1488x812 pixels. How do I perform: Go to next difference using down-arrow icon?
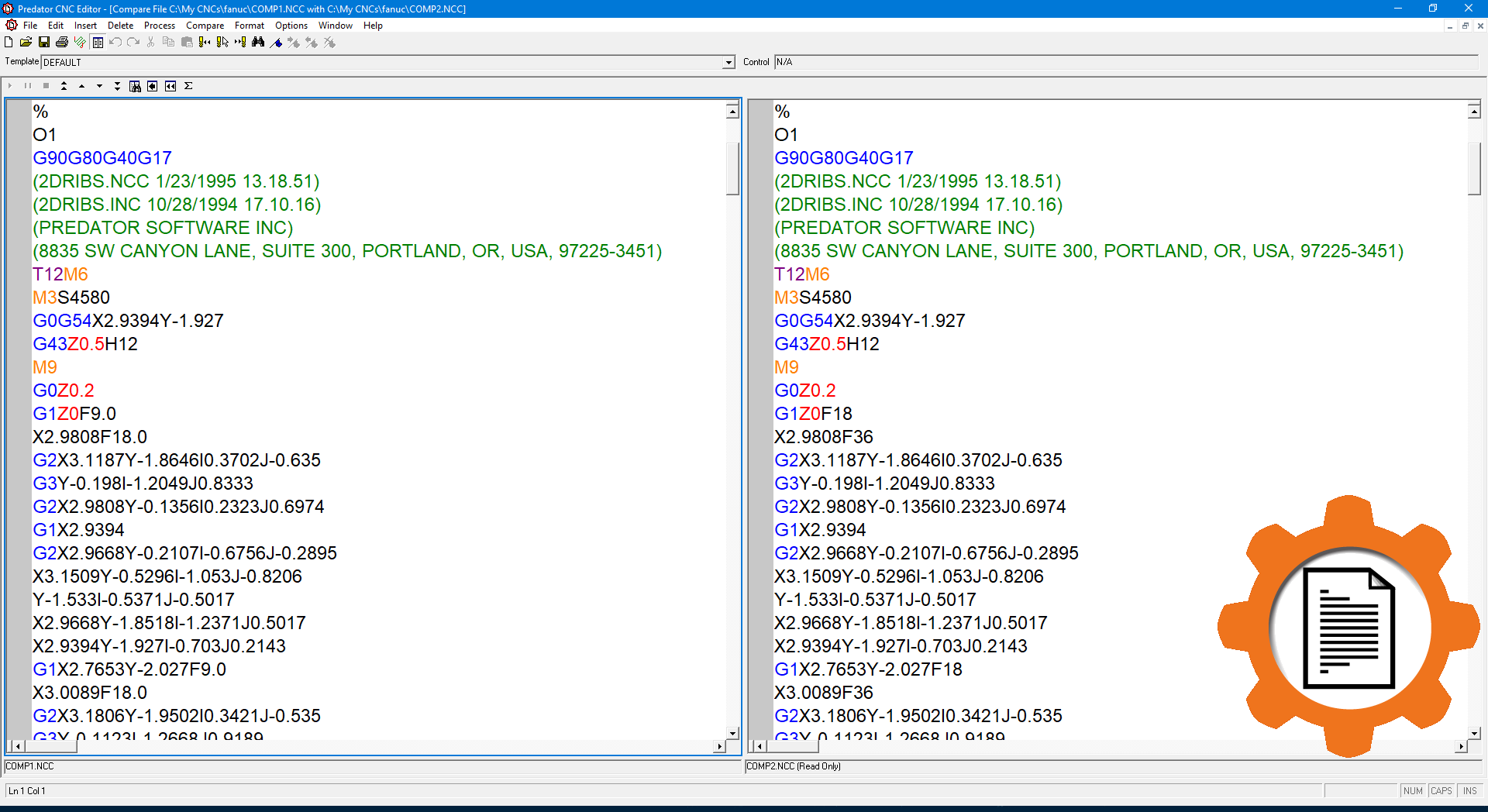coord(99,86)
